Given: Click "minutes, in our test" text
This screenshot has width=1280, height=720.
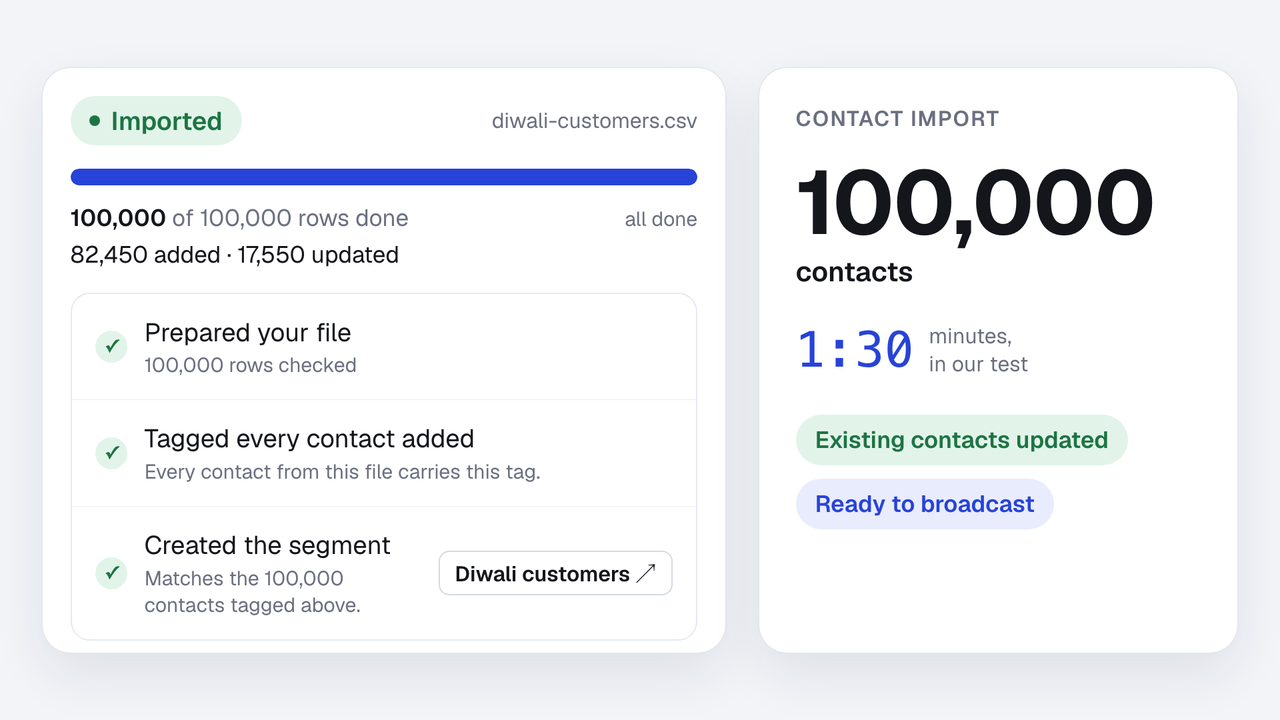Looking at the screenshot, I should [x=978, y=350].
